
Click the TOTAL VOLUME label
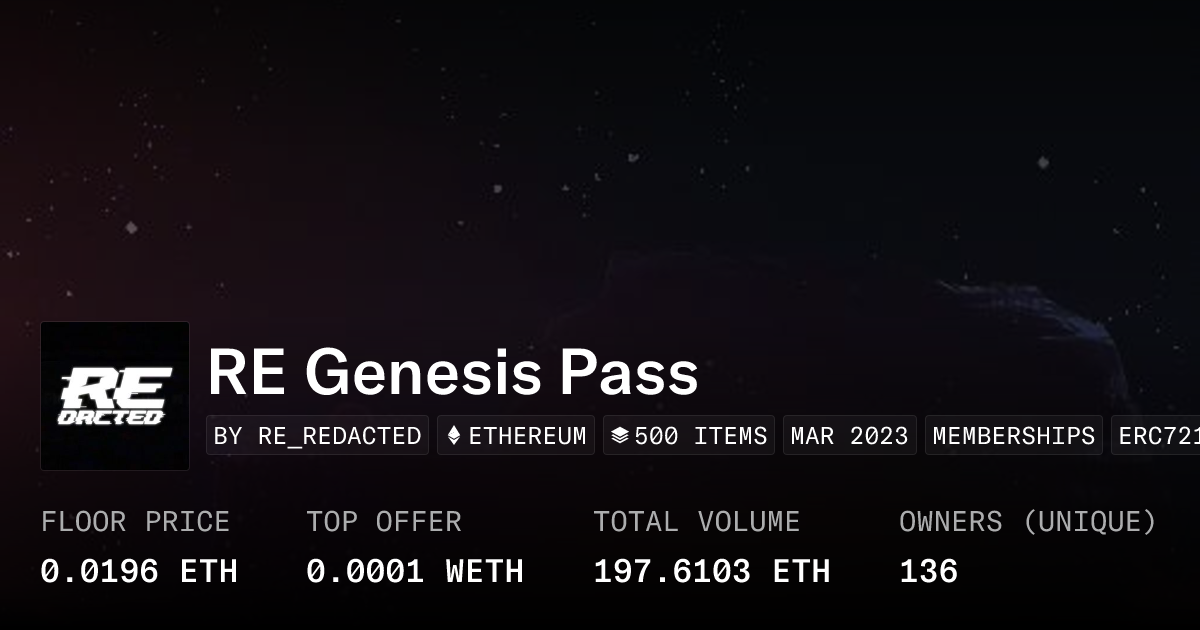click(x=696, y=522)
